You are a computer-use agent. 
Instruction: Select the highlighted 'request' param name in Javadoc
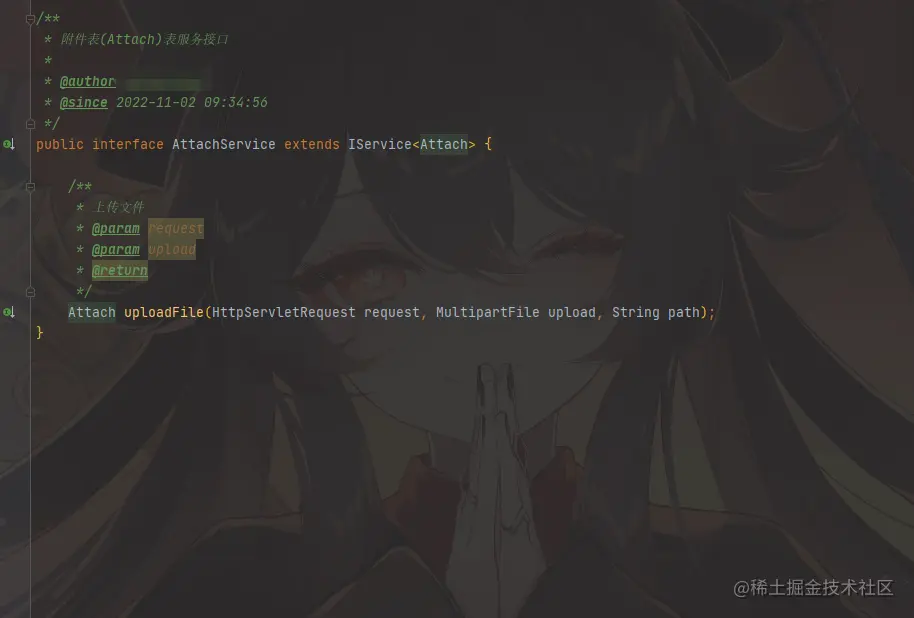(x=175, y=229)
